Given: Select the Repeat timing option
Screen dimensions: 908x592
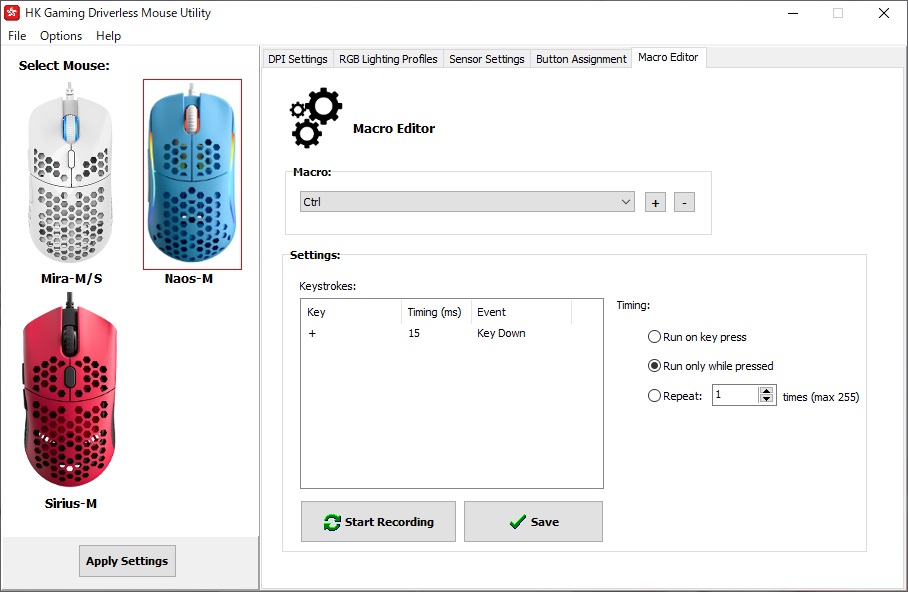Looking at the screenshot, I should tap(675, 396).
